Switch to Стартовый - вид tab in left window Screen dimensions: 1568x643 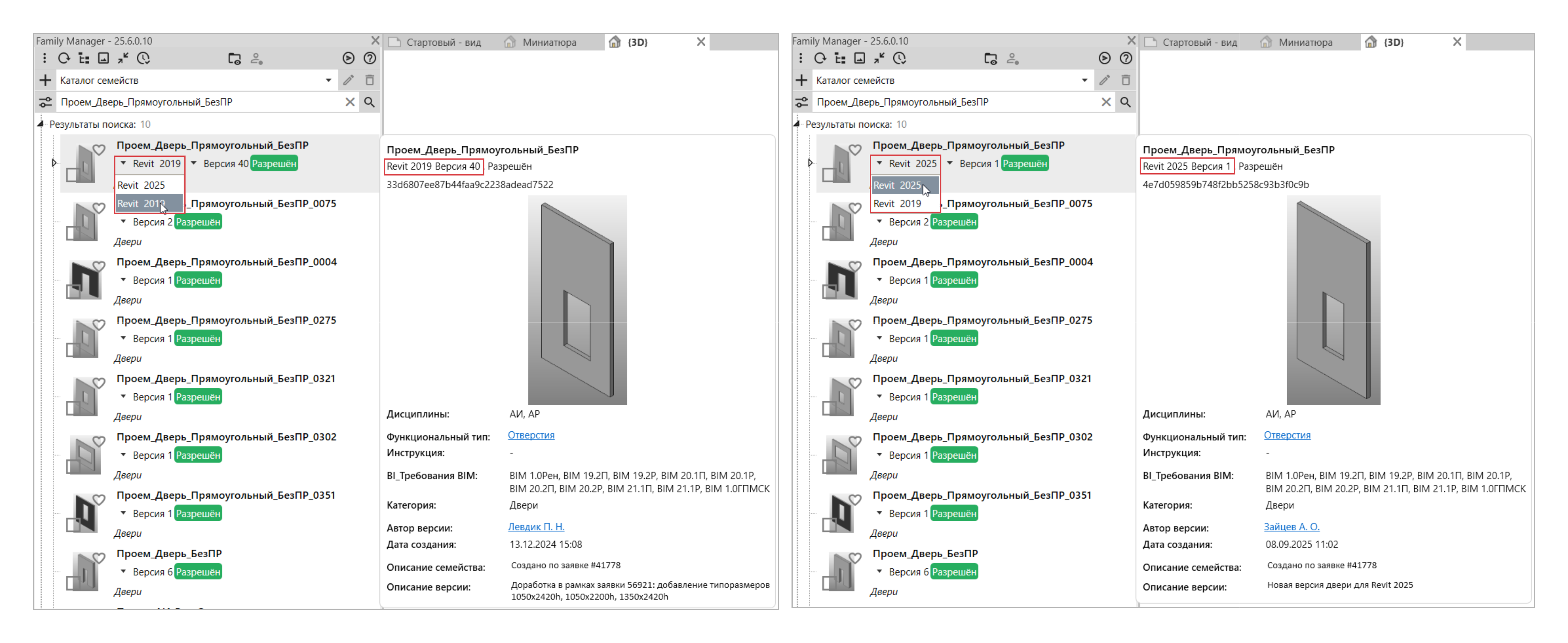pos(435,43)
